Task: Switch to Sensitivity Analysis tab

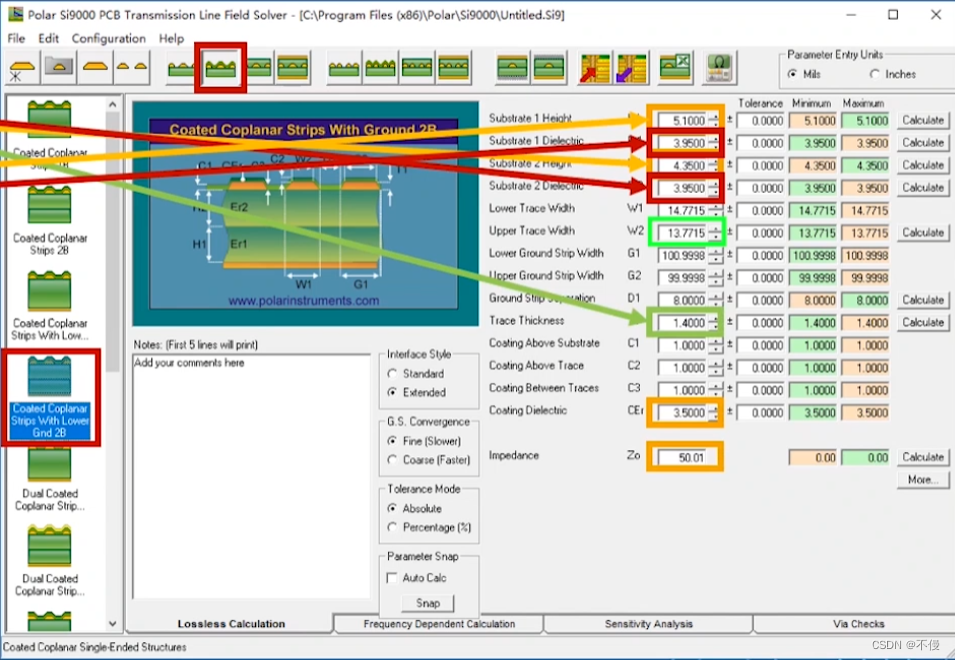Action: (649, 624)
